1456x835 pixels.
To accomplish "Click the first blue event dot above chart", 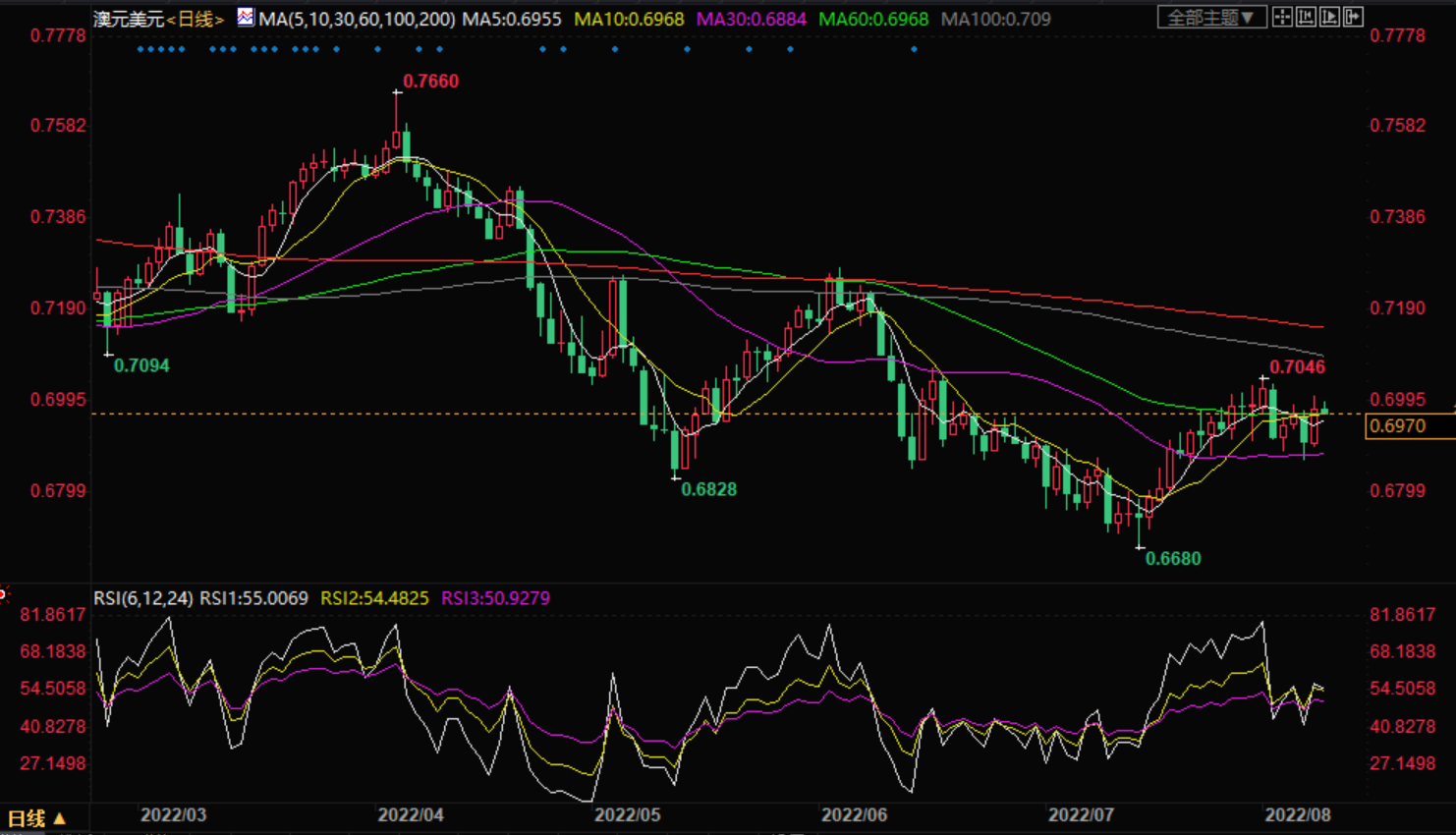I will [x=140, y=49].
